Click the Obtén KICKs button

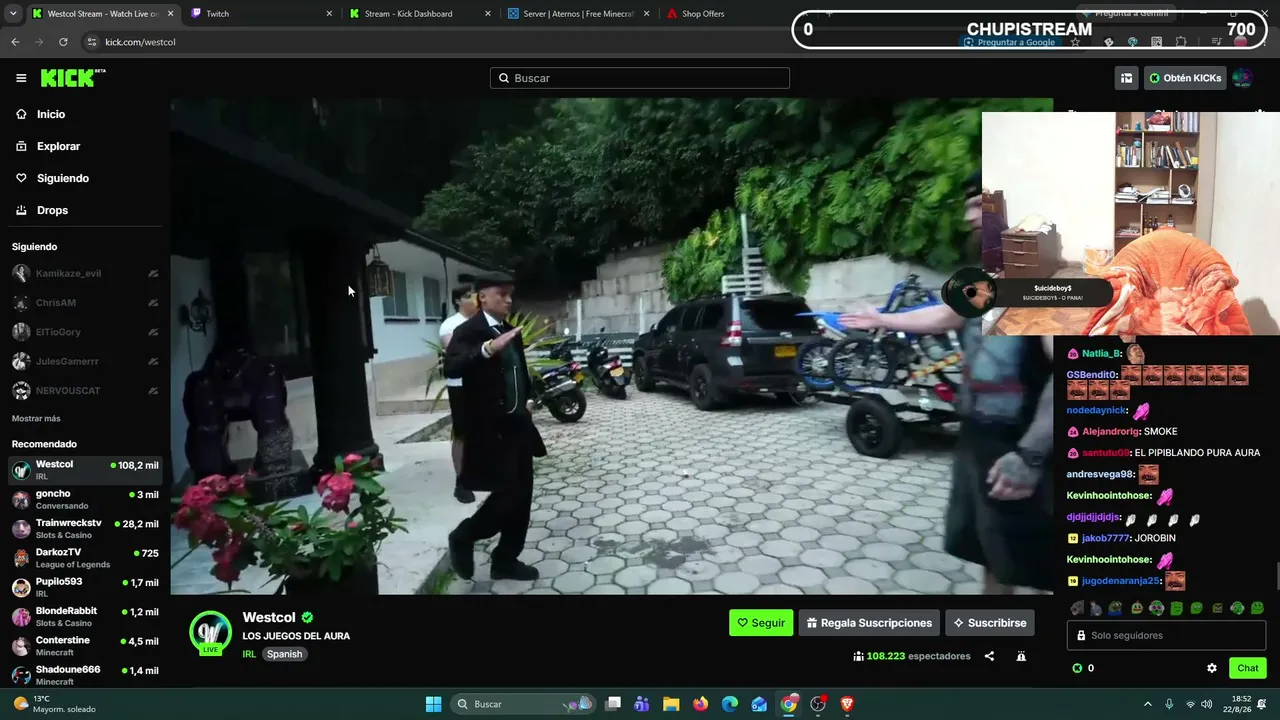[x=1185, y=78]
